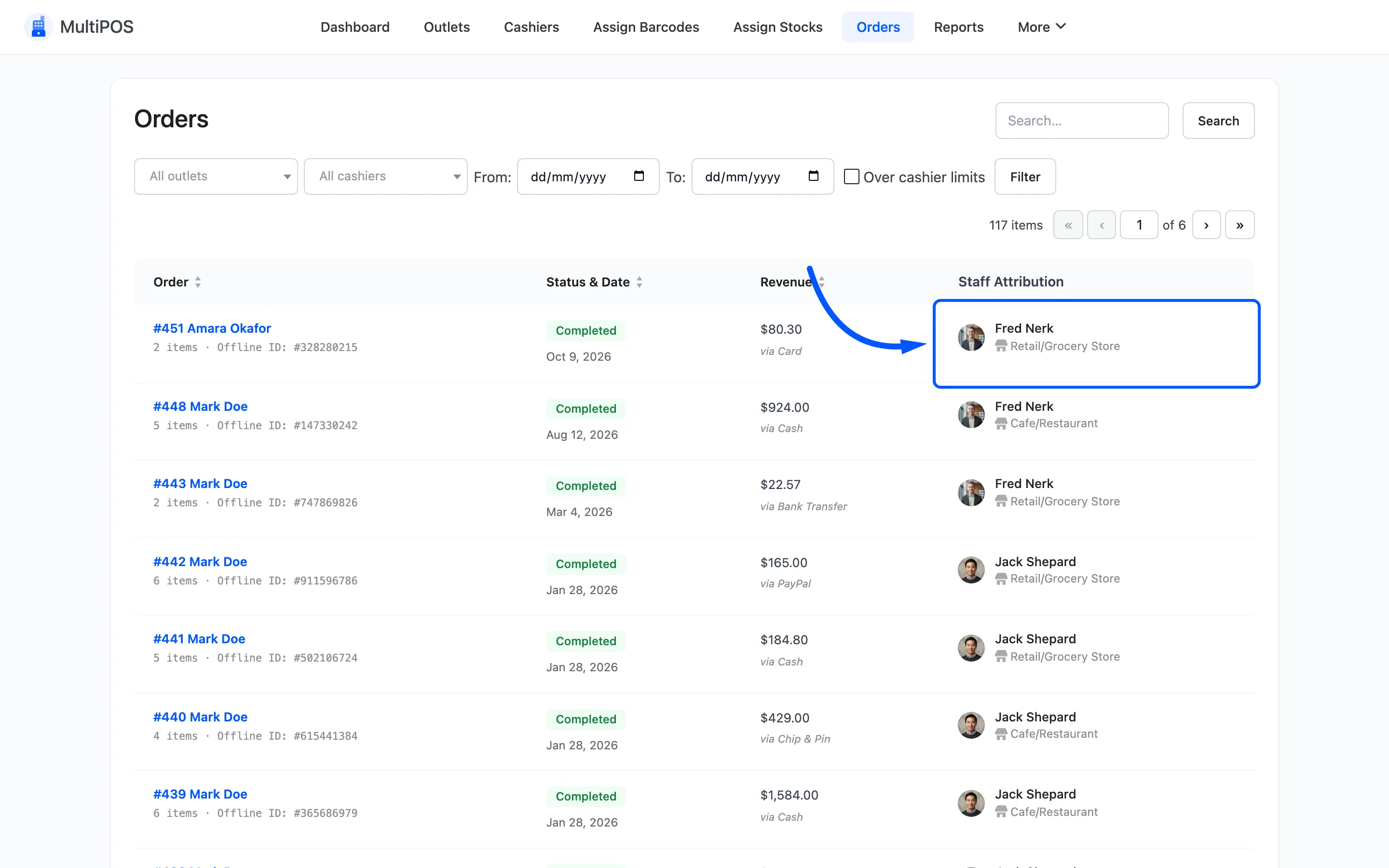Click store icon beside Cafe/Restaurant on #448
1389x868 pixels.
1001,424
